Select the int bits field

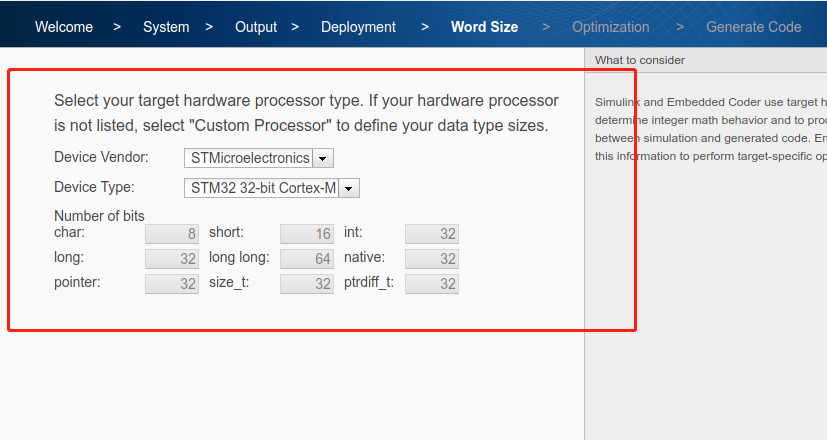(x=432, y=234)
